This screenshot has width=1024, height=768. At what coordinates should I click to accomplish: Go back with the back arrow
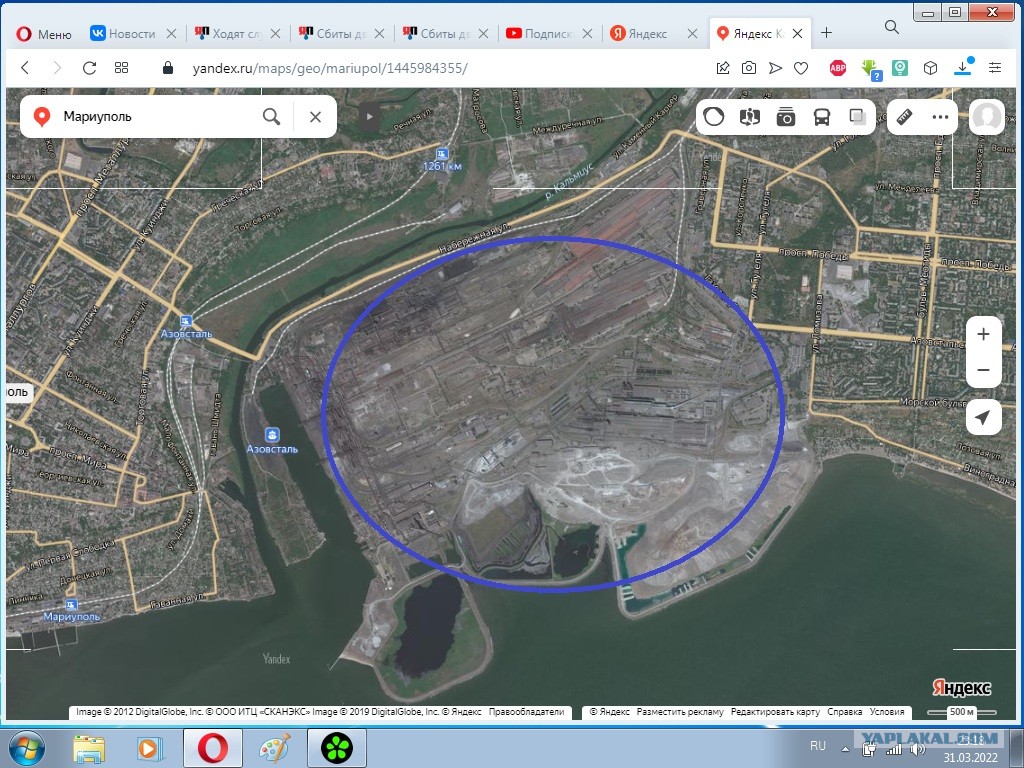25,68
